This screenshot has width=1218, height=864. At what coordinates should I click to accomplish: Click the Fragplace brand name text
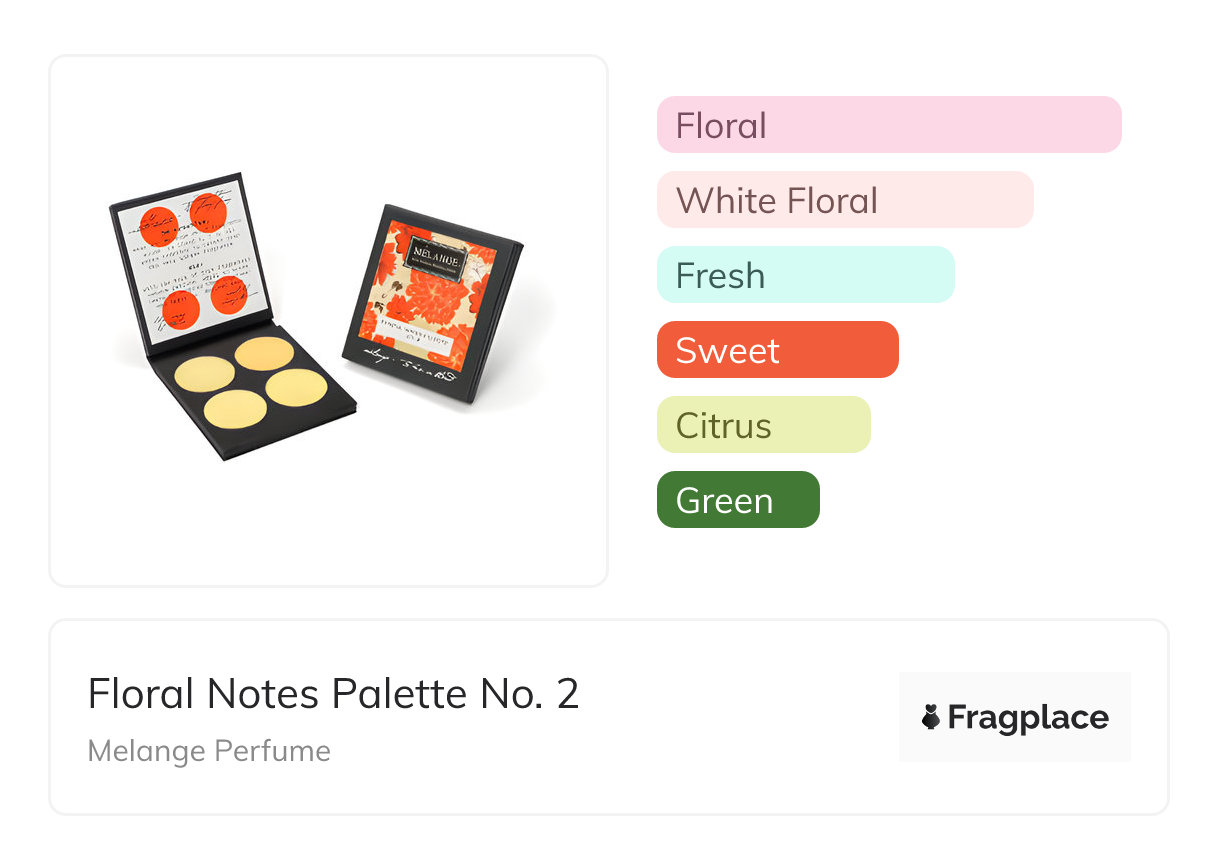tap(1028, 717)
